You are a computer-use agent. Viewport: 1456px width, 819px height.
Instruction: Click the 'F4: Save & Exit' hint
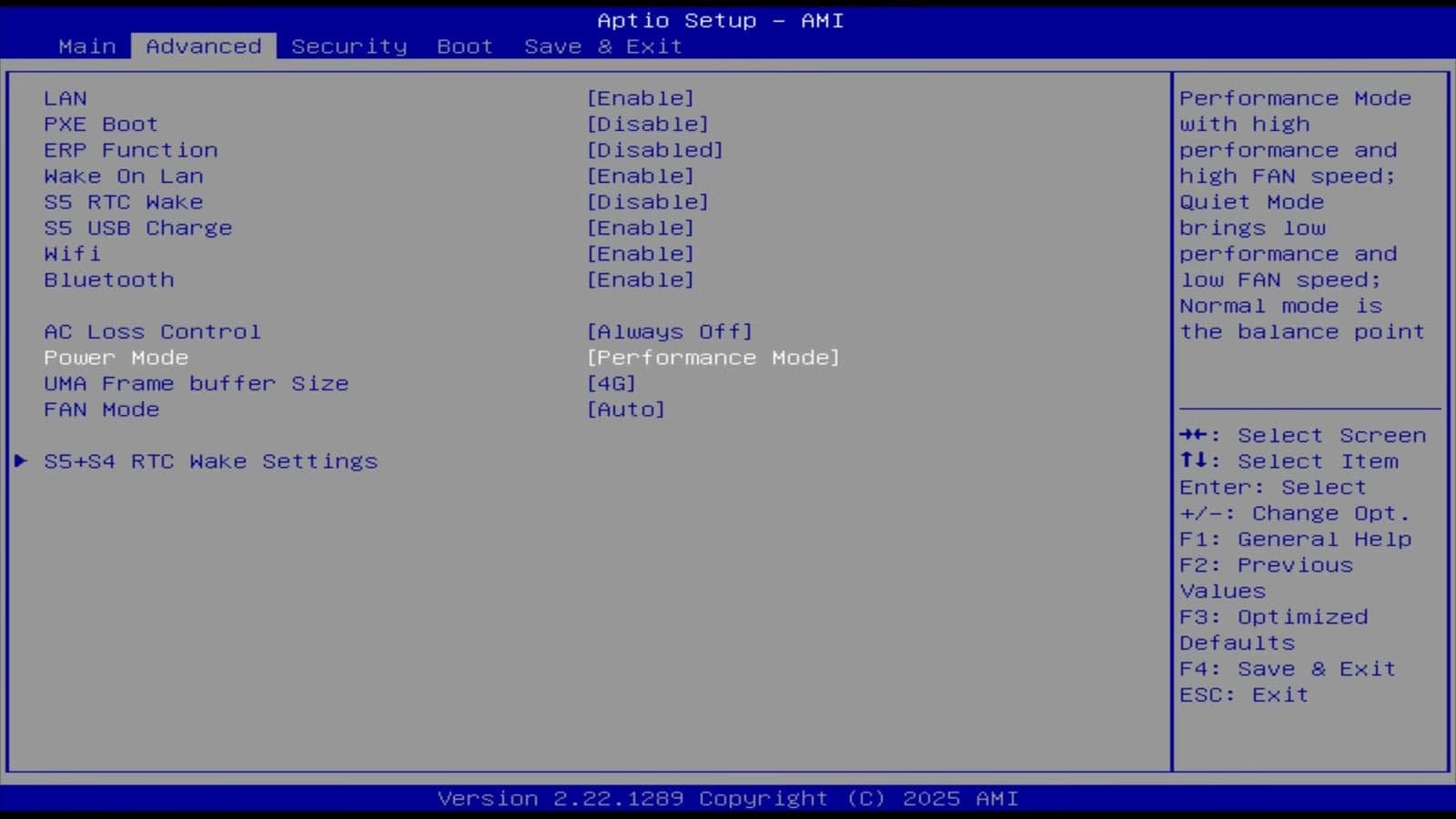click(x=1288, y=669)
